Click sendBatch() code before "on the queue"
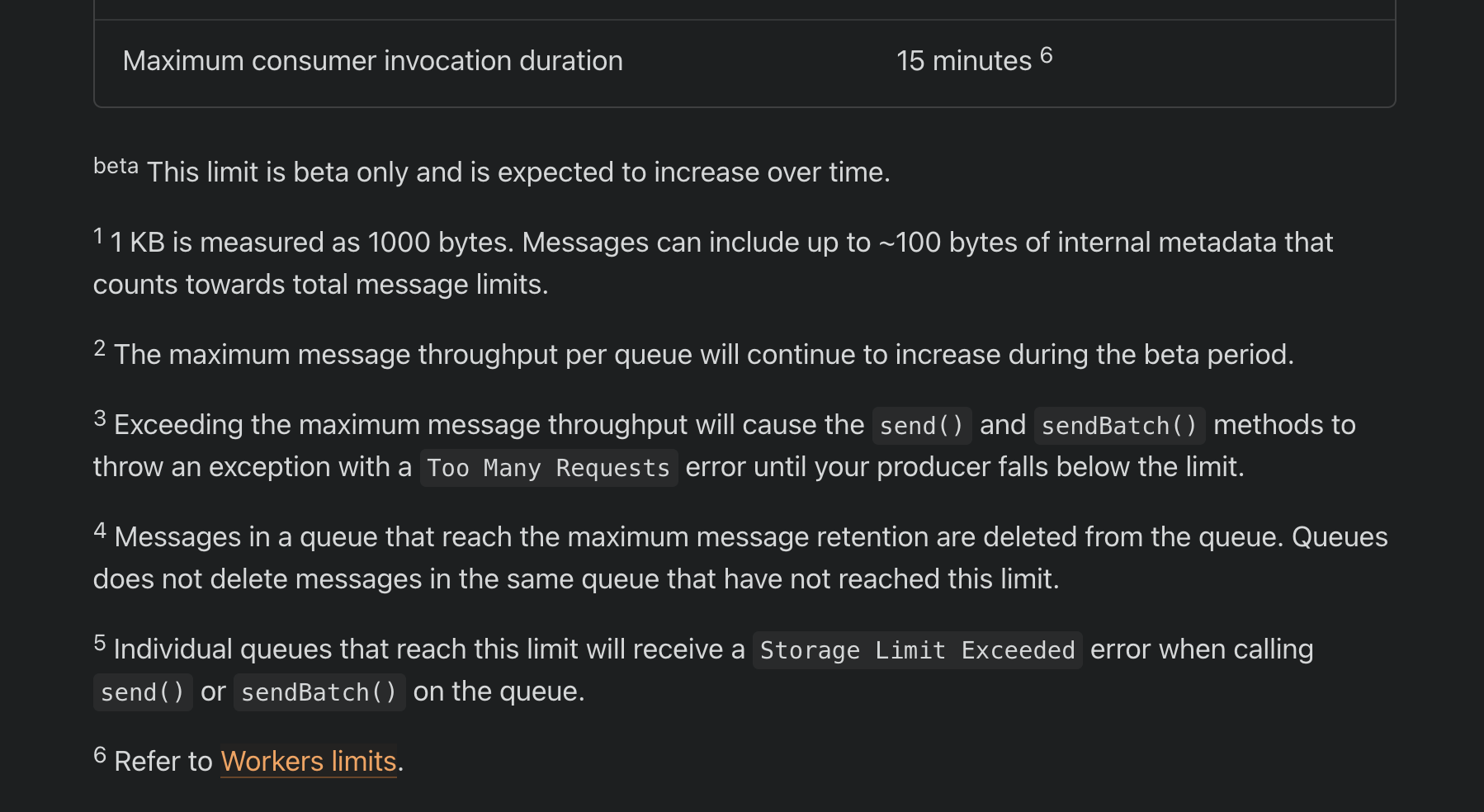This screenshot has height=812, width=1484. tap(319, 692)
